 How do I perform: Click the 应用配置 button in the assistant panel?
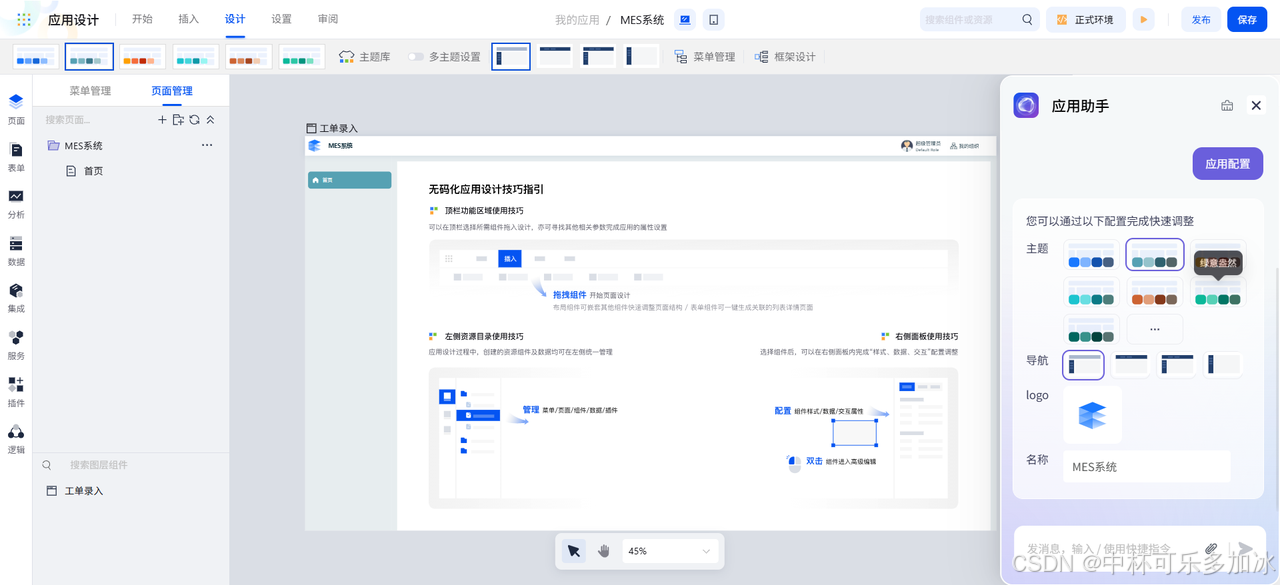click(x=1227, y=163)
